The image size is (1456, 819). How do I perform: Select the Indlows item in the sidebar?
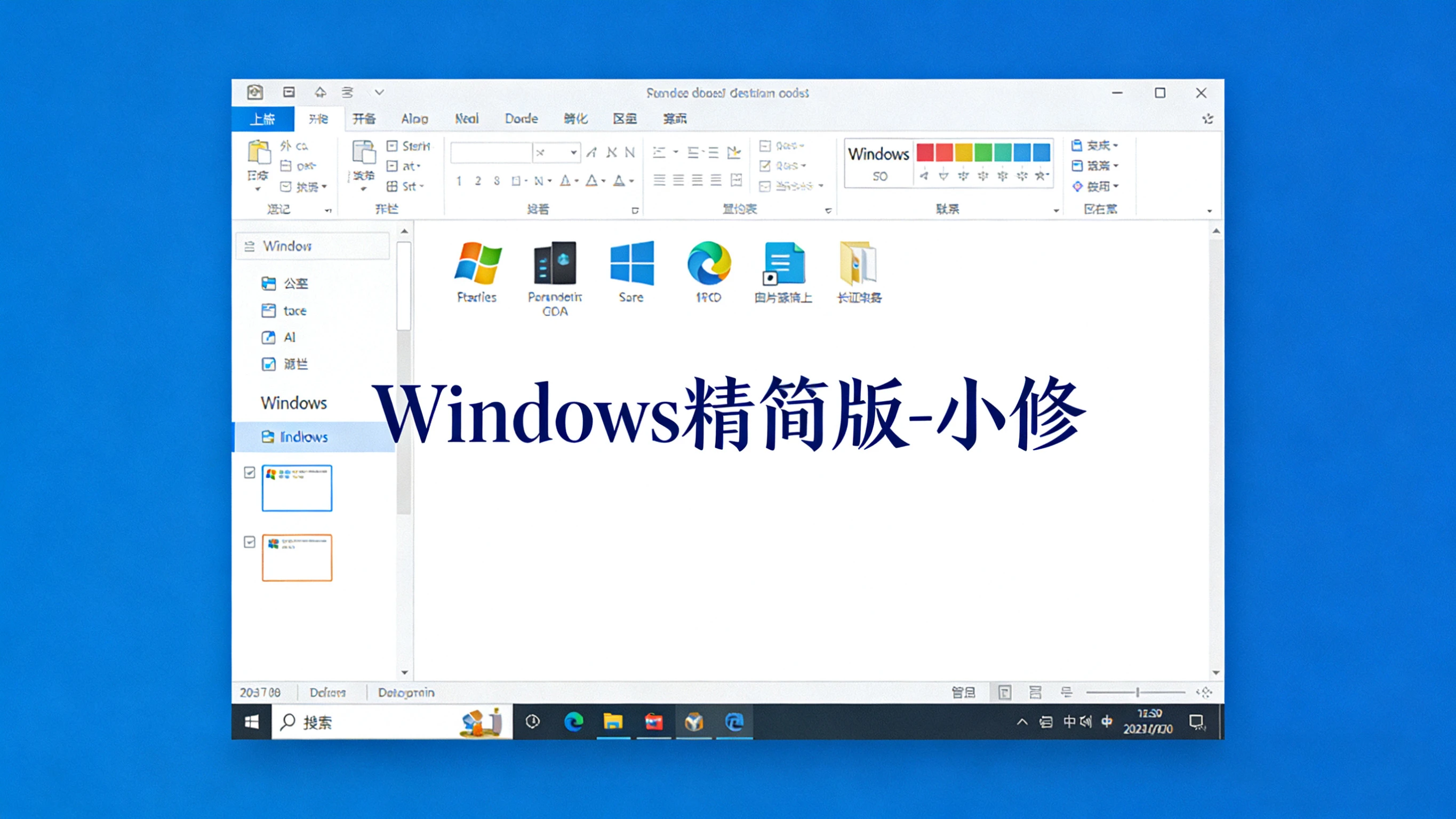(303, 436)
